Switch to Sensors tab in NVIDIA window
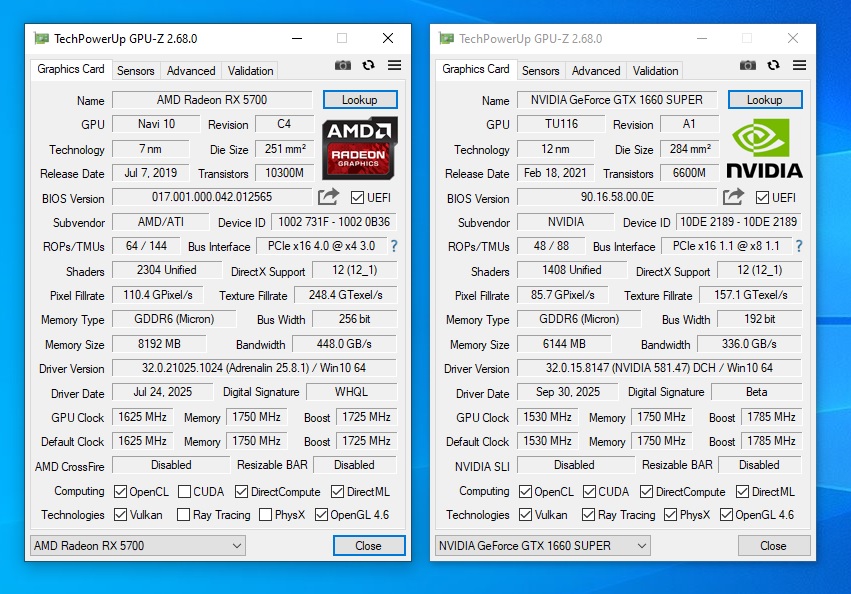851x594 pixels. [541, 71]
